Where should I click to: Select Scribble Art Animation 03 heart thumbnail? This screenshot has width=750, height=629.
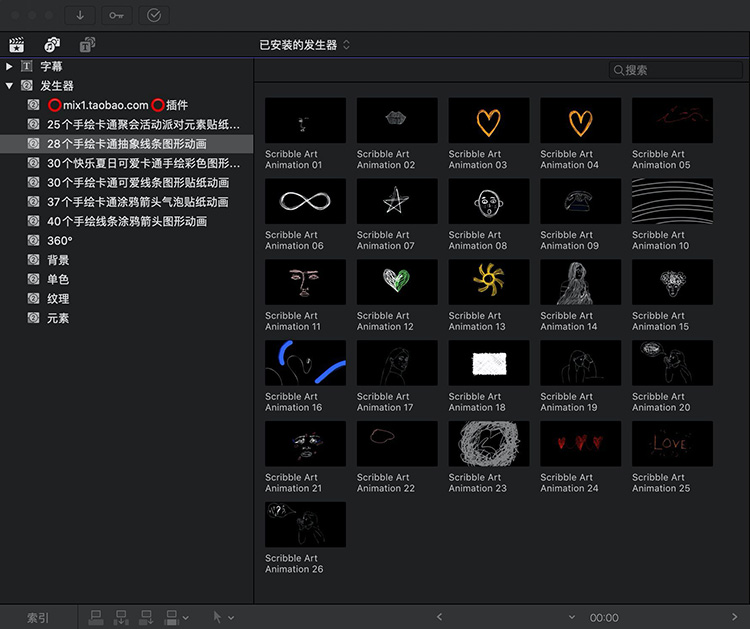[489, 120]
